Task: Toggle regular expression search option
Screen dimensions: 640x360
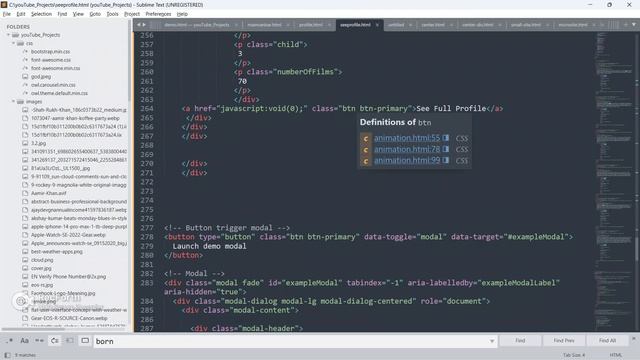Action: (x=9, y=340)
